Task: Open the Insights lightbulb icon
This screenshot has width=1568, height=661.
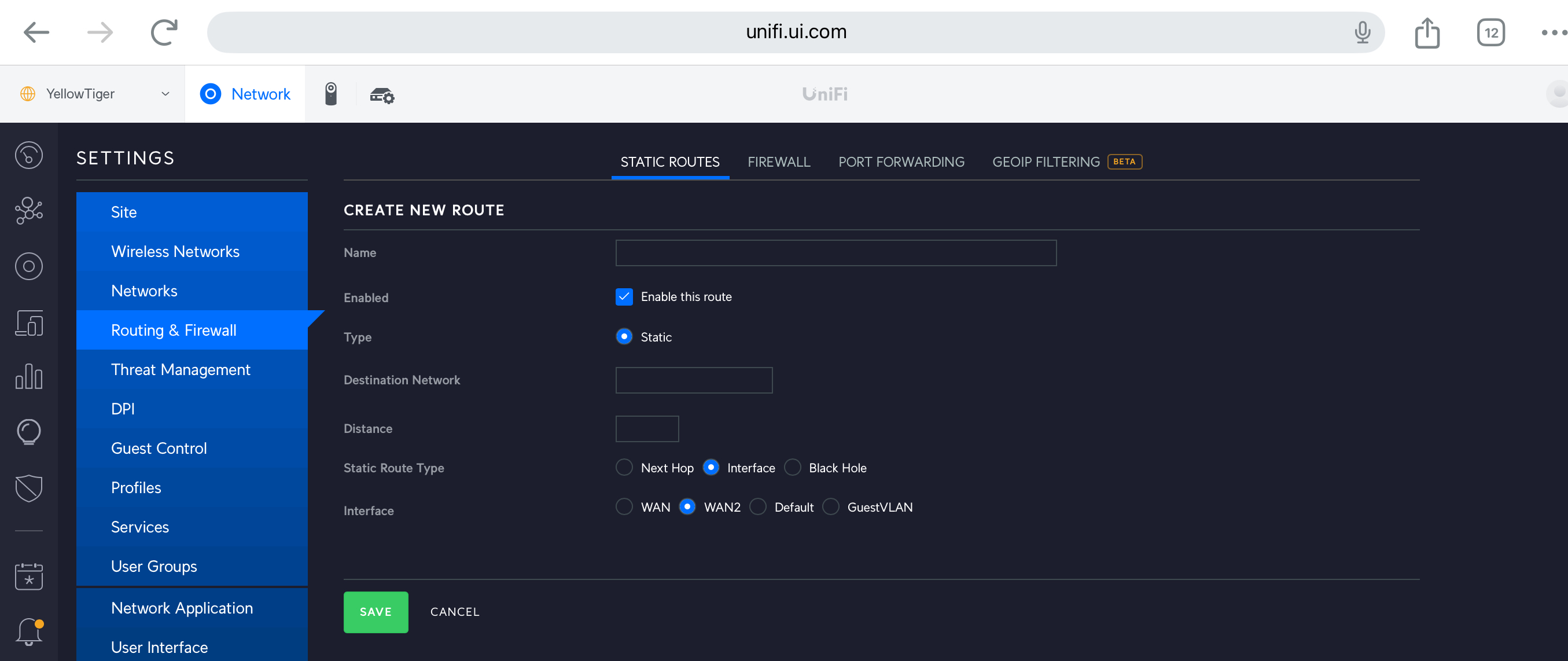Action: [x=28, y=432]
